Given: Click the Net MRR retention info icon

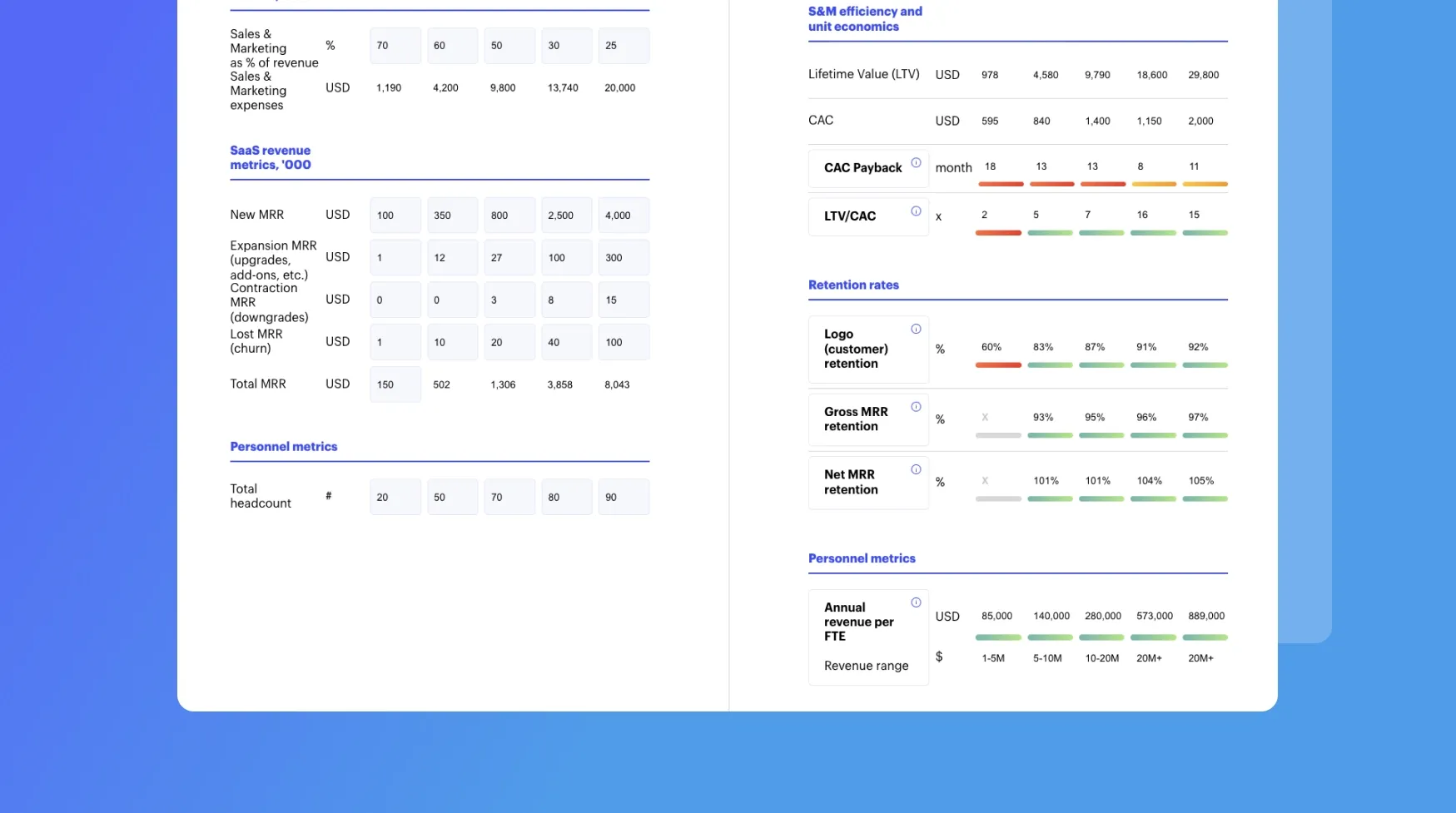Looking at the screenshot, I should [x=916, y=470].
